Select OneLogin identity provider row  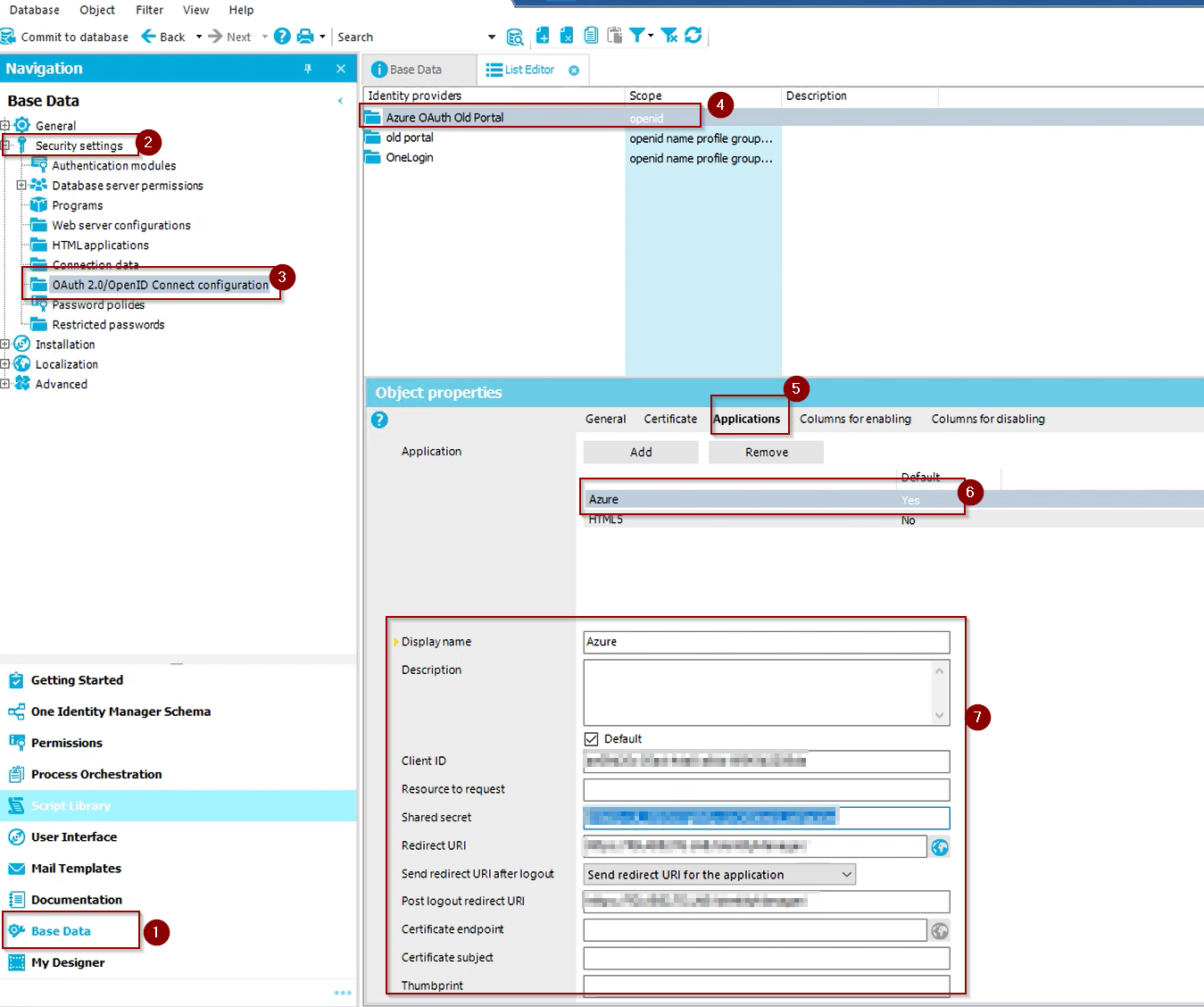point(410,158)
